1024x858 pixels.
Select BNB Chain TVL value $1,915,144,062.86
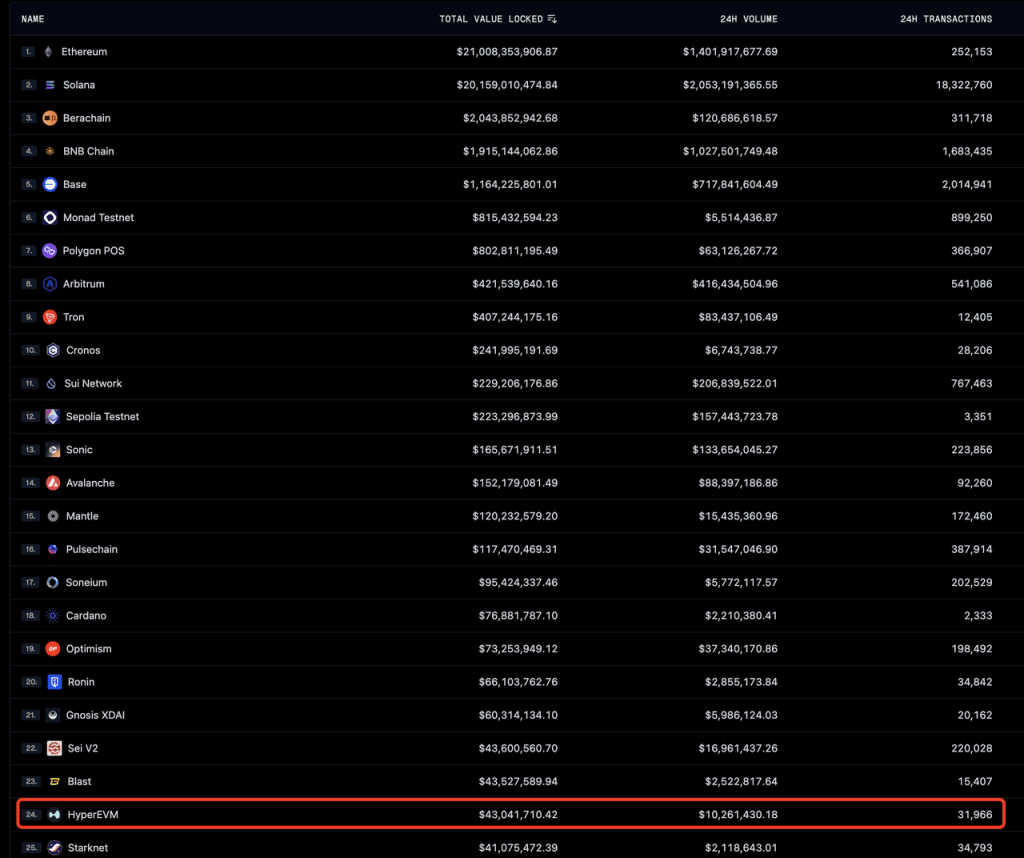510,151
